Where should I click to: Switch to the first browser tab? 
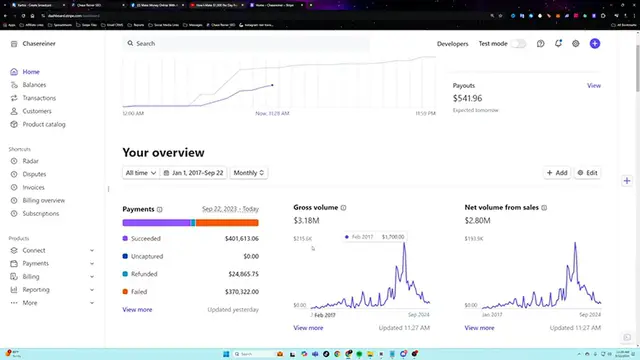click(39, 5)
